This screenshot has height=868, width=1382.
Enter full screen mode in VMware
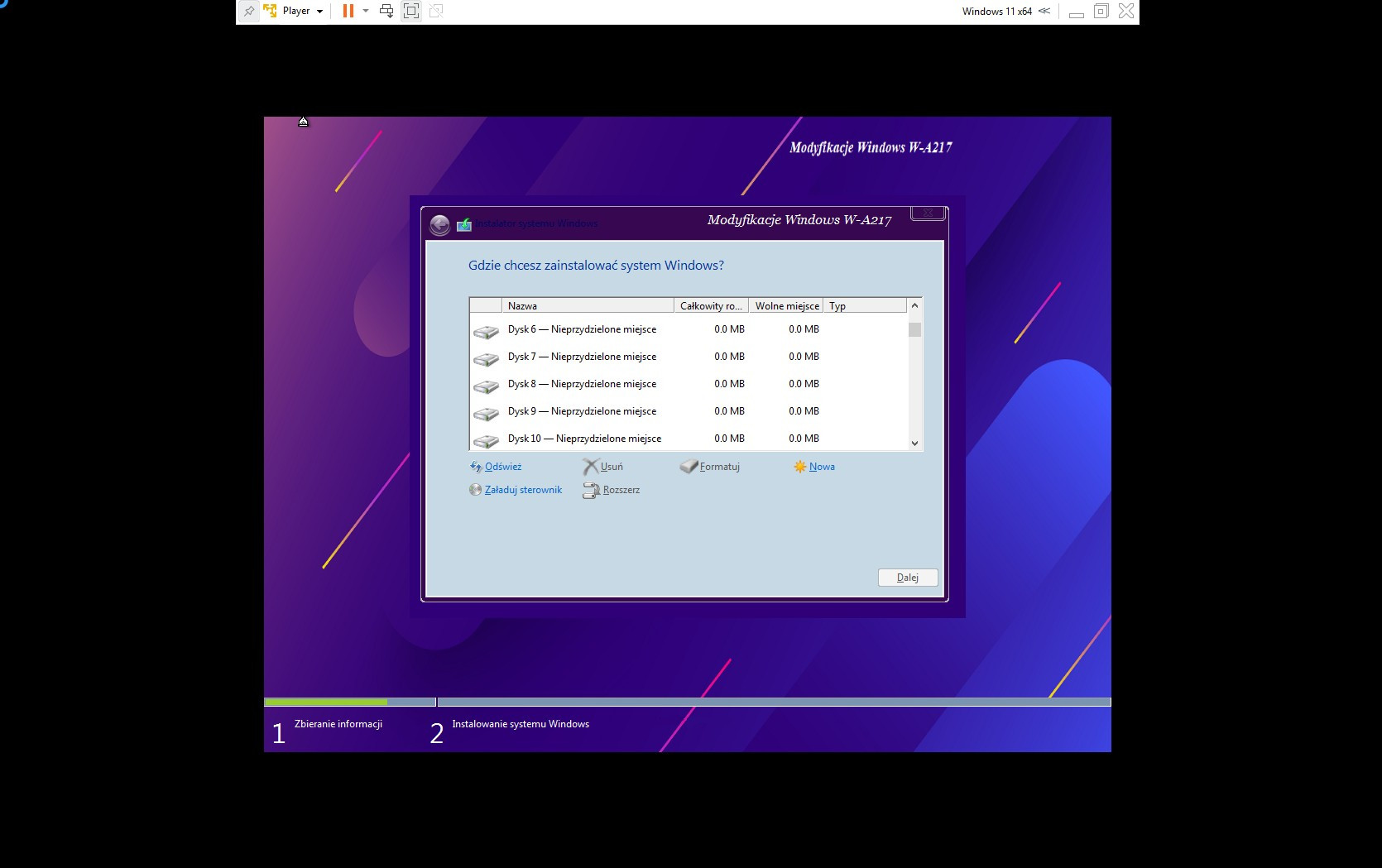click(x=411, y=12)
